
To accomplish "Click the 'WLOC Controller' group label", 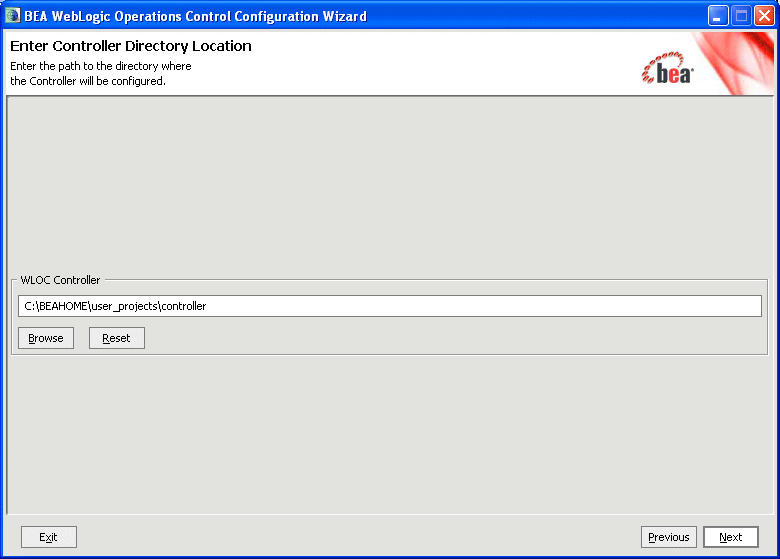I will (60, 280).
